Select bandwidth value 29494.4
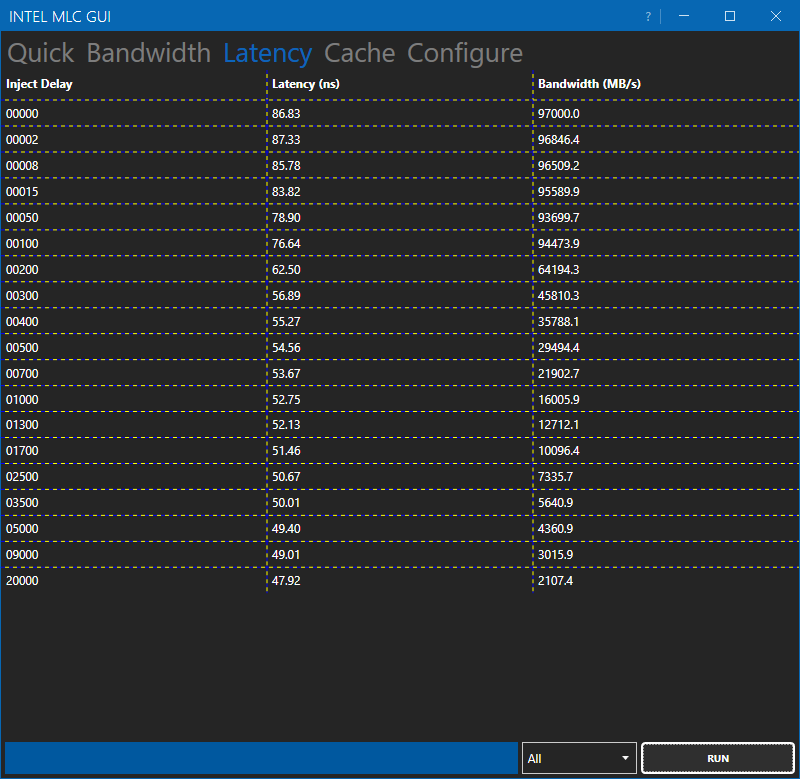The image size is (800, 779). tap(558, 348)
